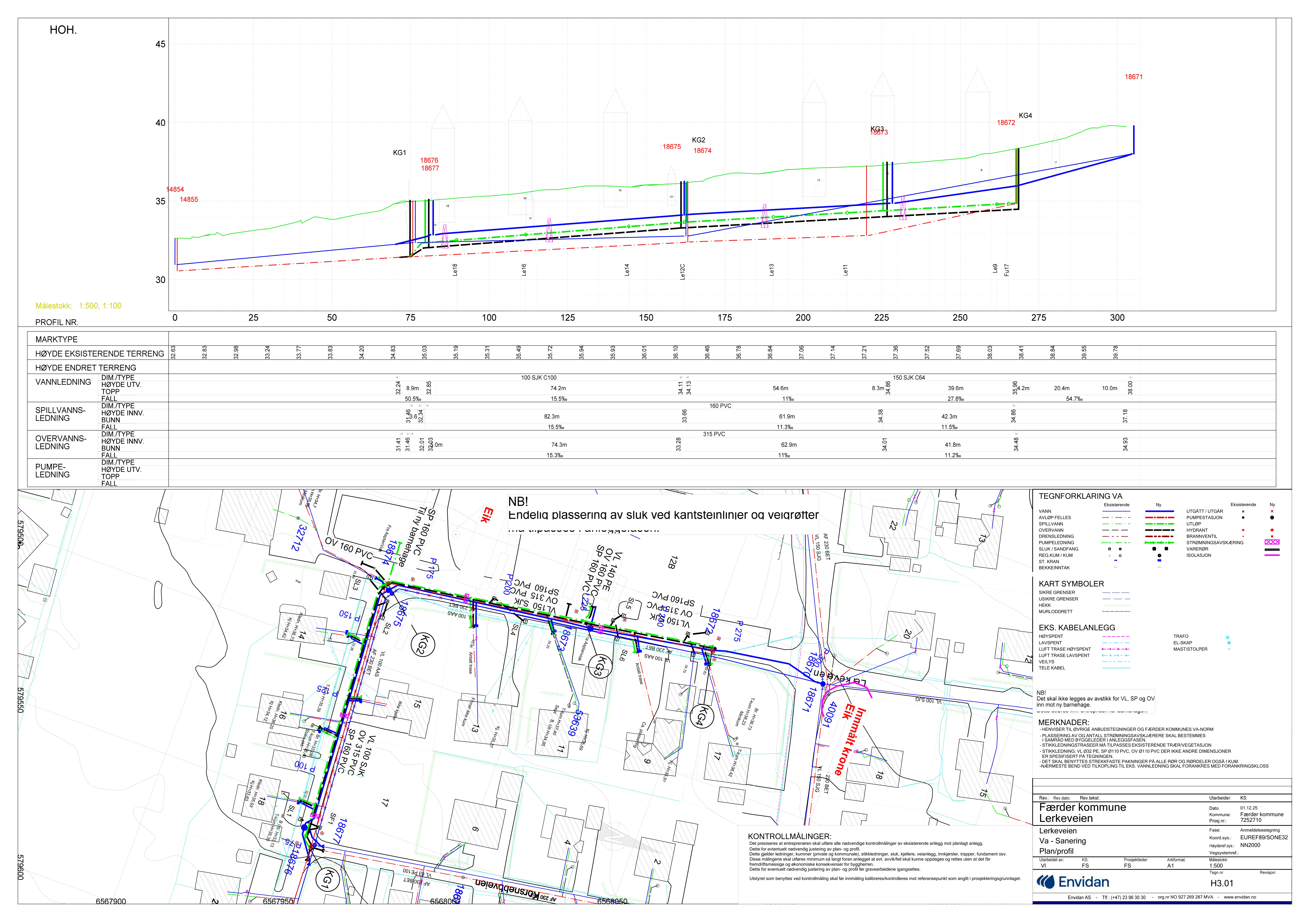Click the height reference value NN2000

coord(1251,845)
